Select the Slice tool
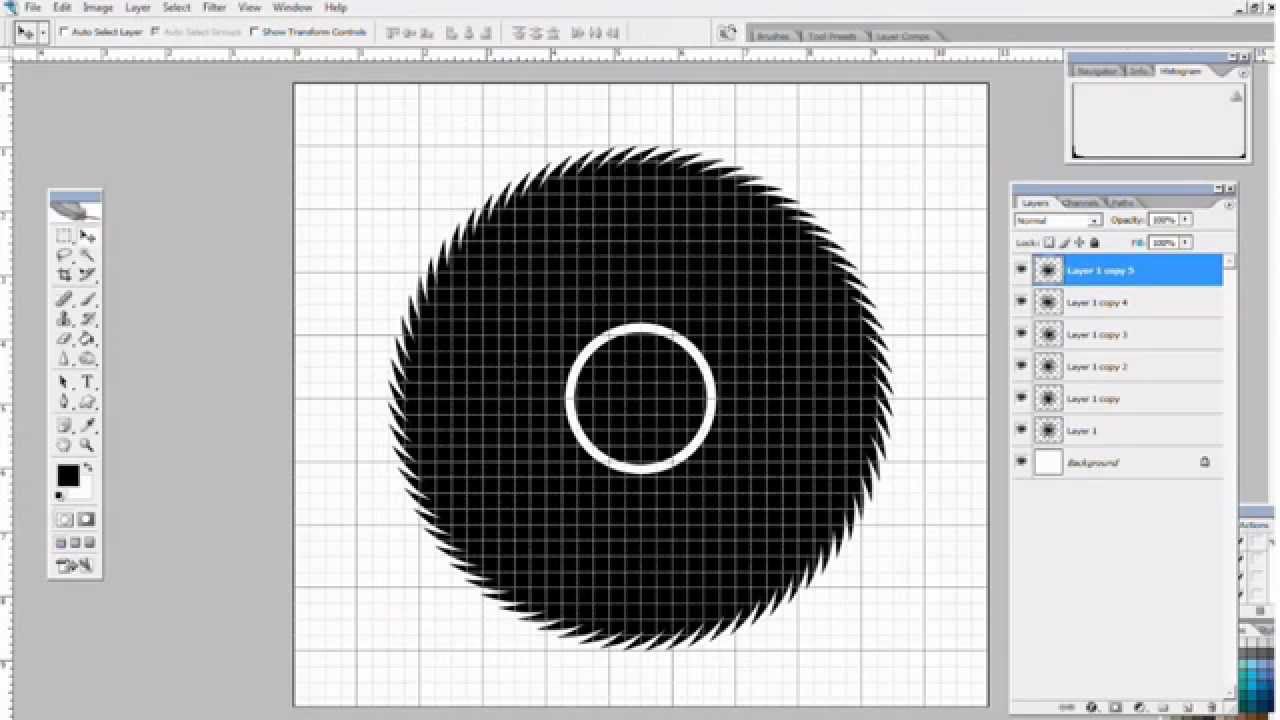 pyautogui.click(x=88, y=274)
